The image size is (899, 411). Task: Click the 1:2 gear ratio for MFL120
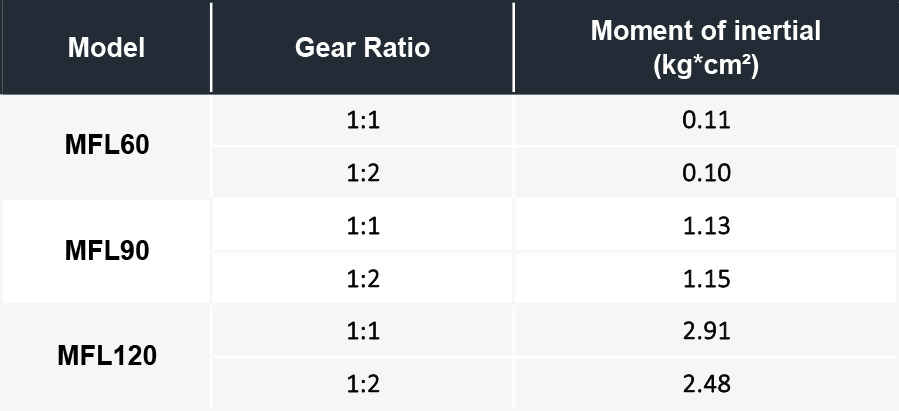click(x=363, y=383)
